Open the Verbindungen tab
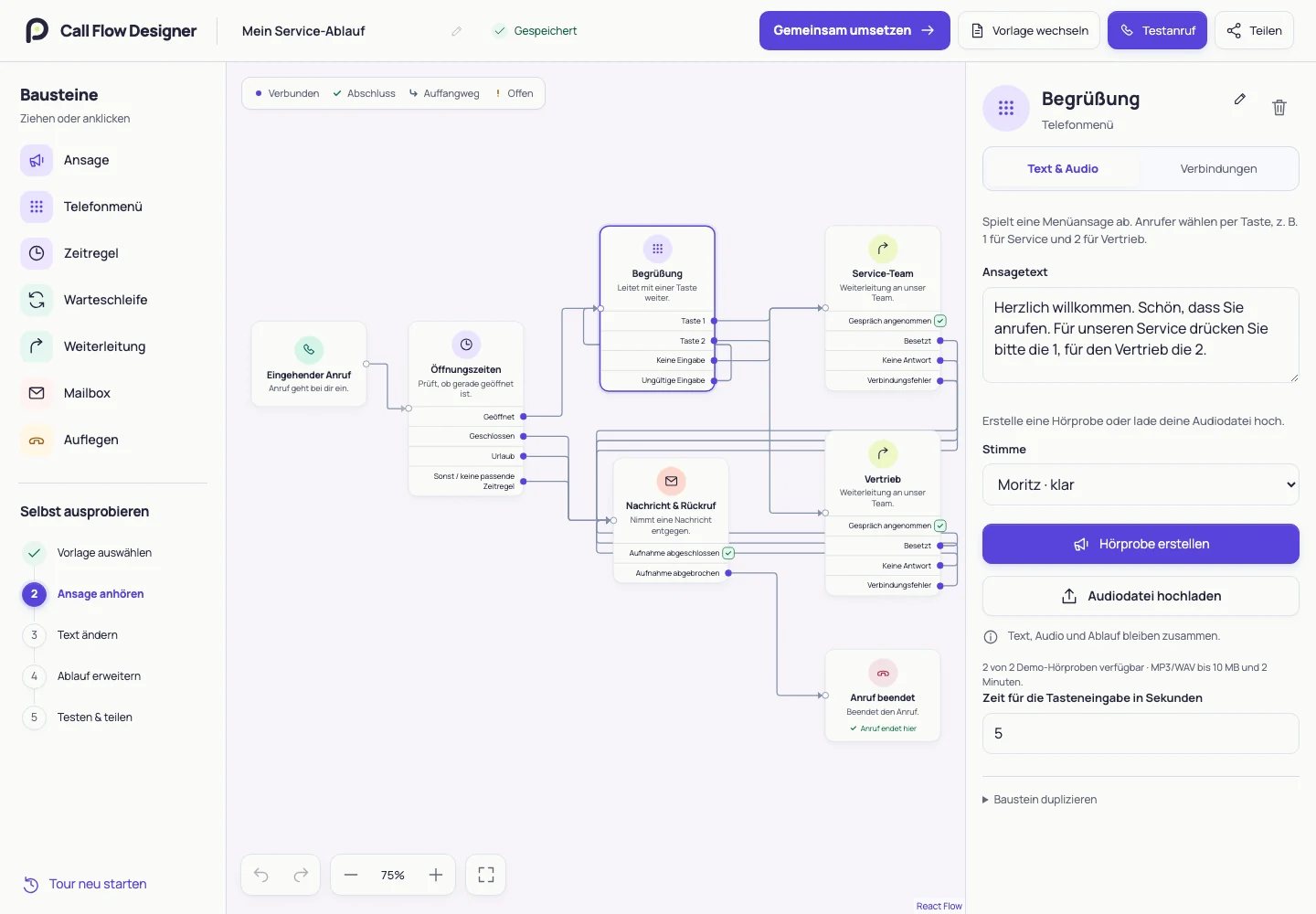 coord(1218,169)
